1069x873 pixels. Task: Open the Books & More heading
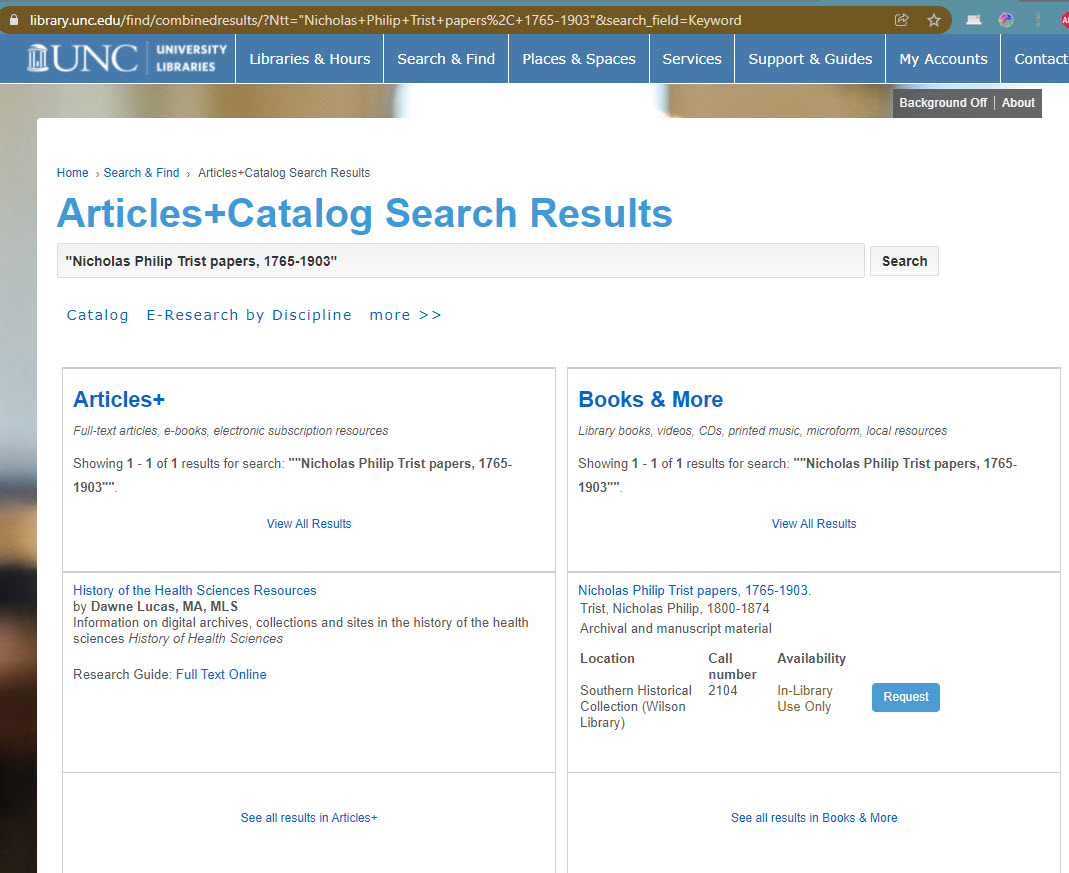tap(650, 399)
